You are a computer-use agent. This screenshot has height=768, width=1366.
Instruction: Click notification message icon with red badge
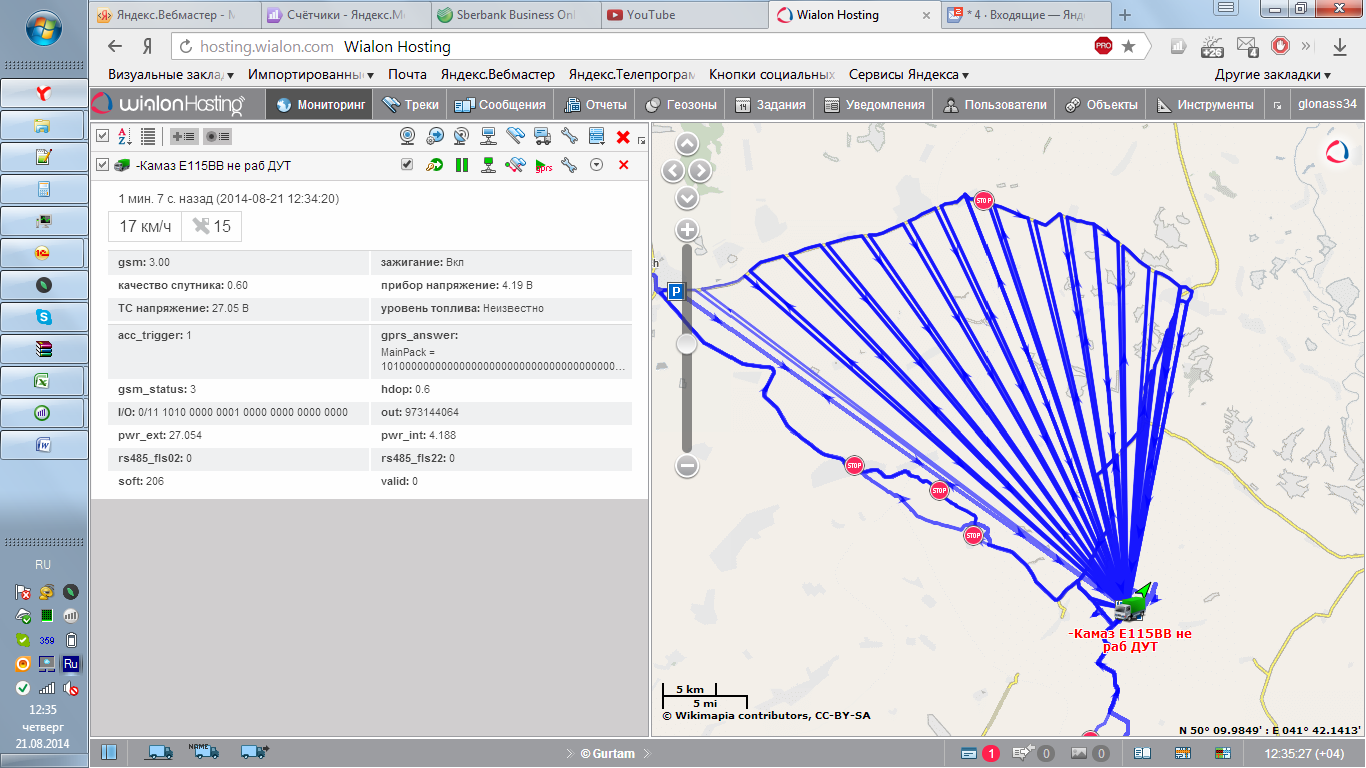[x=970, y=753]
